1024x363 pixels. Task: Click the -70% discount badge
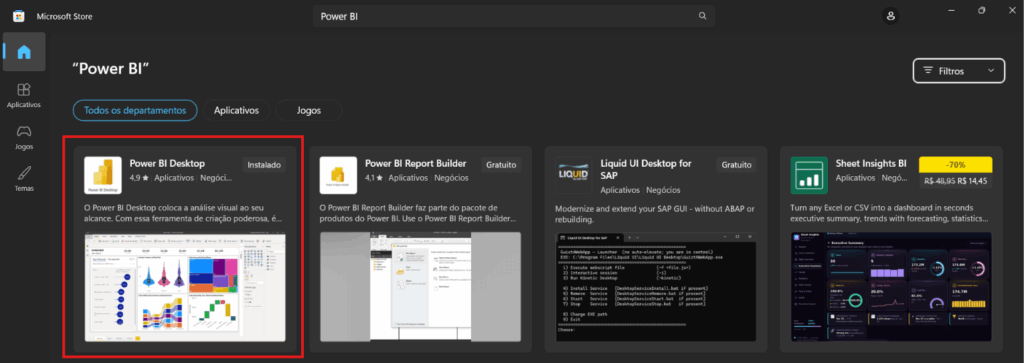click(x=955, y=165)
